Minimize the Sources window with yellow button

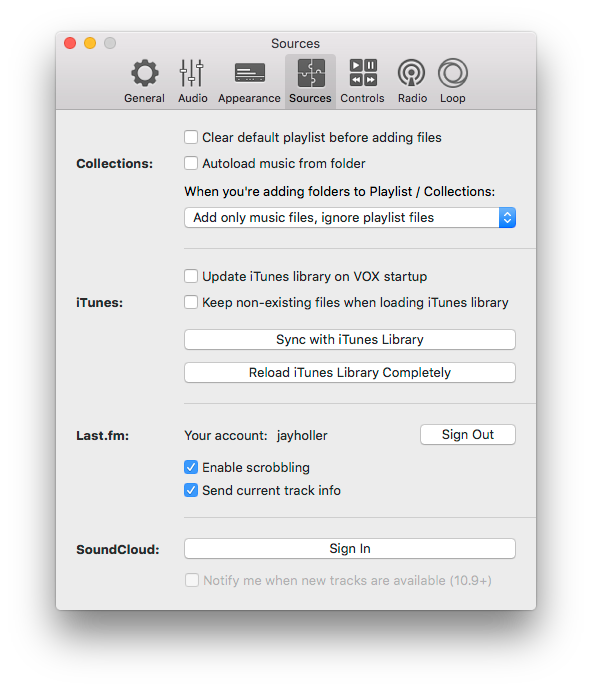(90, 43)
